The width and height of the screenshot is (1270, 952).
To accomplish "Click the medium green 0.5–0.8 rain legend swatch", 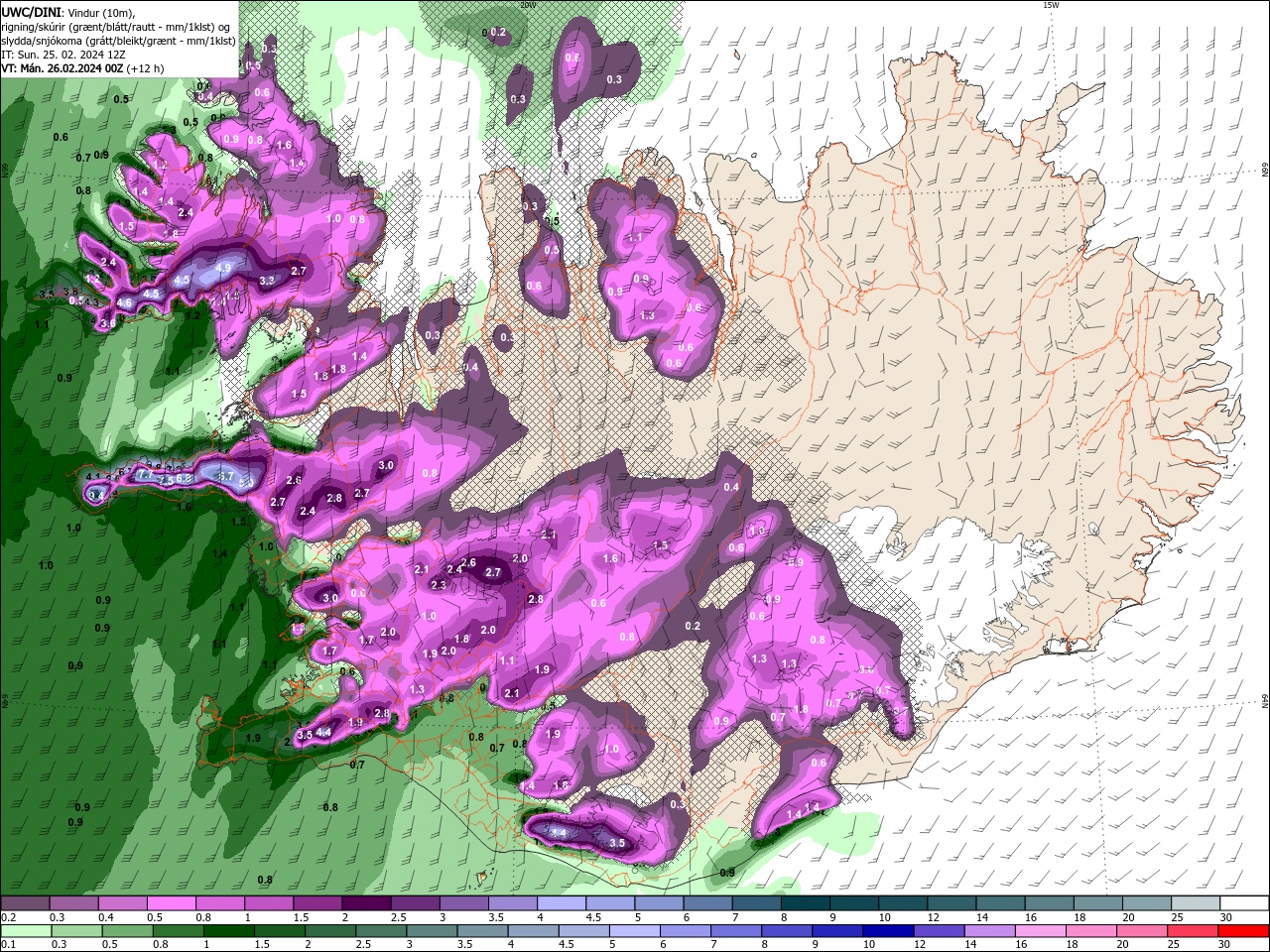I will tap(127, 931).
